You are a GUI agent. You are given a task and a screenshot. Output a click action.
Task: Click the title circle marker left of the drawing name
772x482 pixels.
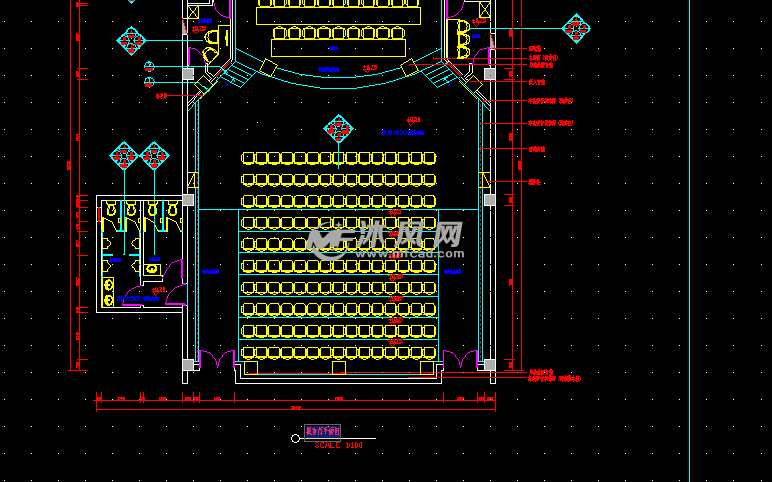pos(295,438)
